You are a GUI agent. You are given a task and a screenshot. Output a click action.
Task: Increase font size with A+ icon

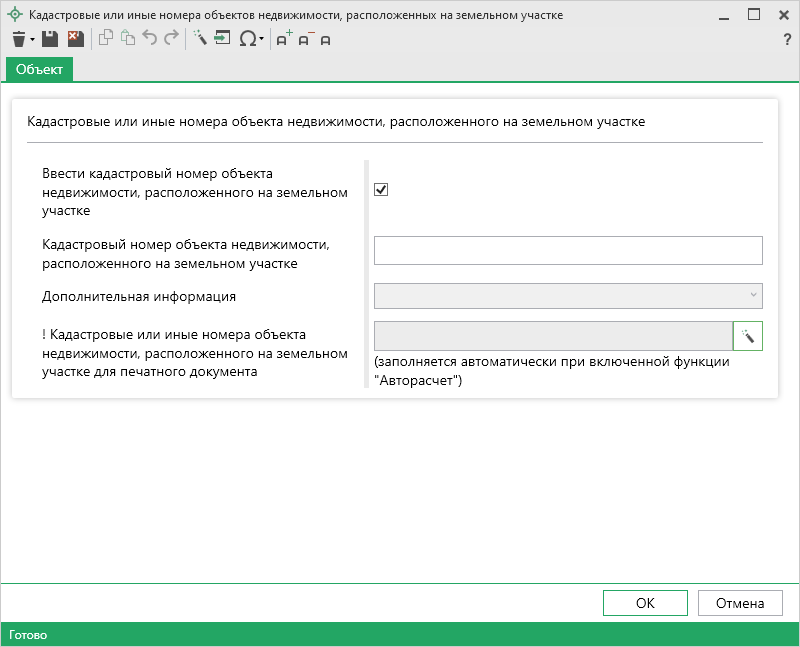coord(284,39)
